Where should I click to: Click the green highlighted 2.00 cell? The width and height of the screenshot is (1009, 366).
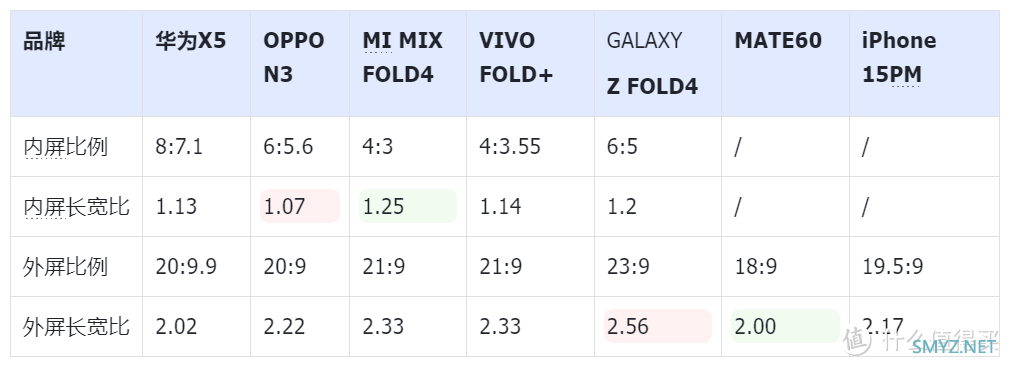click(x=785, y=326)
